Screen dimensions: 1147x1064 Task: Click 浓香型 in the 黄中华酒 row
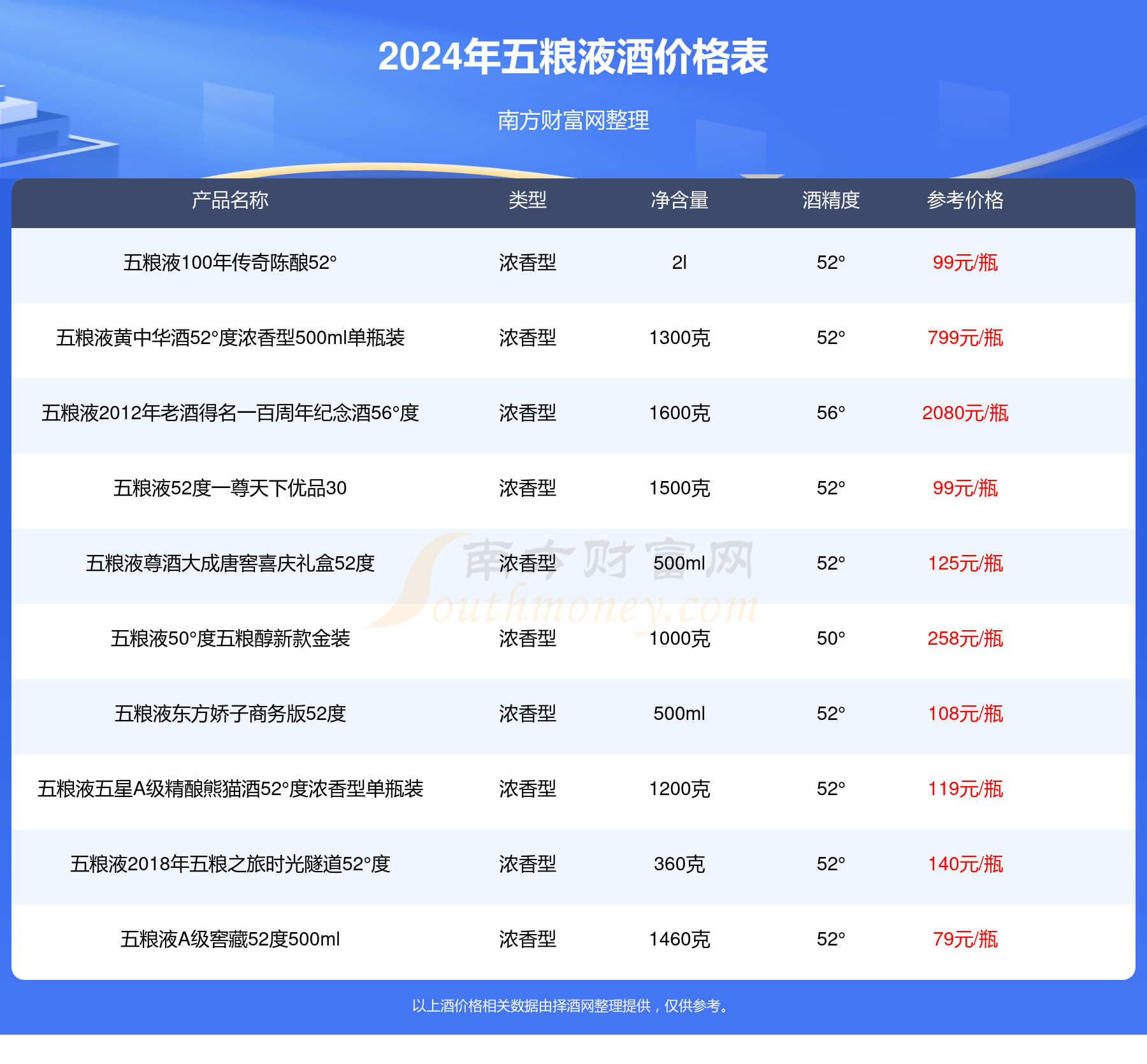click(x=528, y=338)
